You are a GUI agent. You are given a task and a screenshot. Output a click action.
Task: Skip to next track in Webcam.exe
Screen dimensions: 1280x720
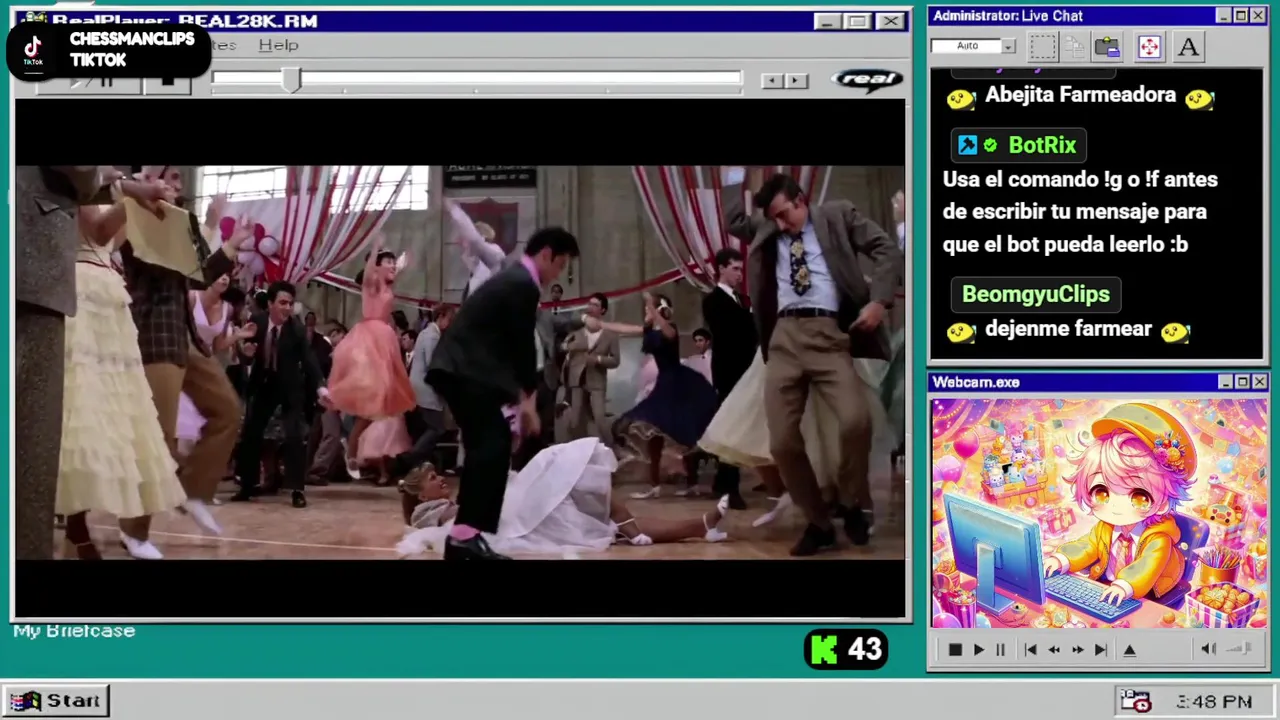(x=1100, y=650)
